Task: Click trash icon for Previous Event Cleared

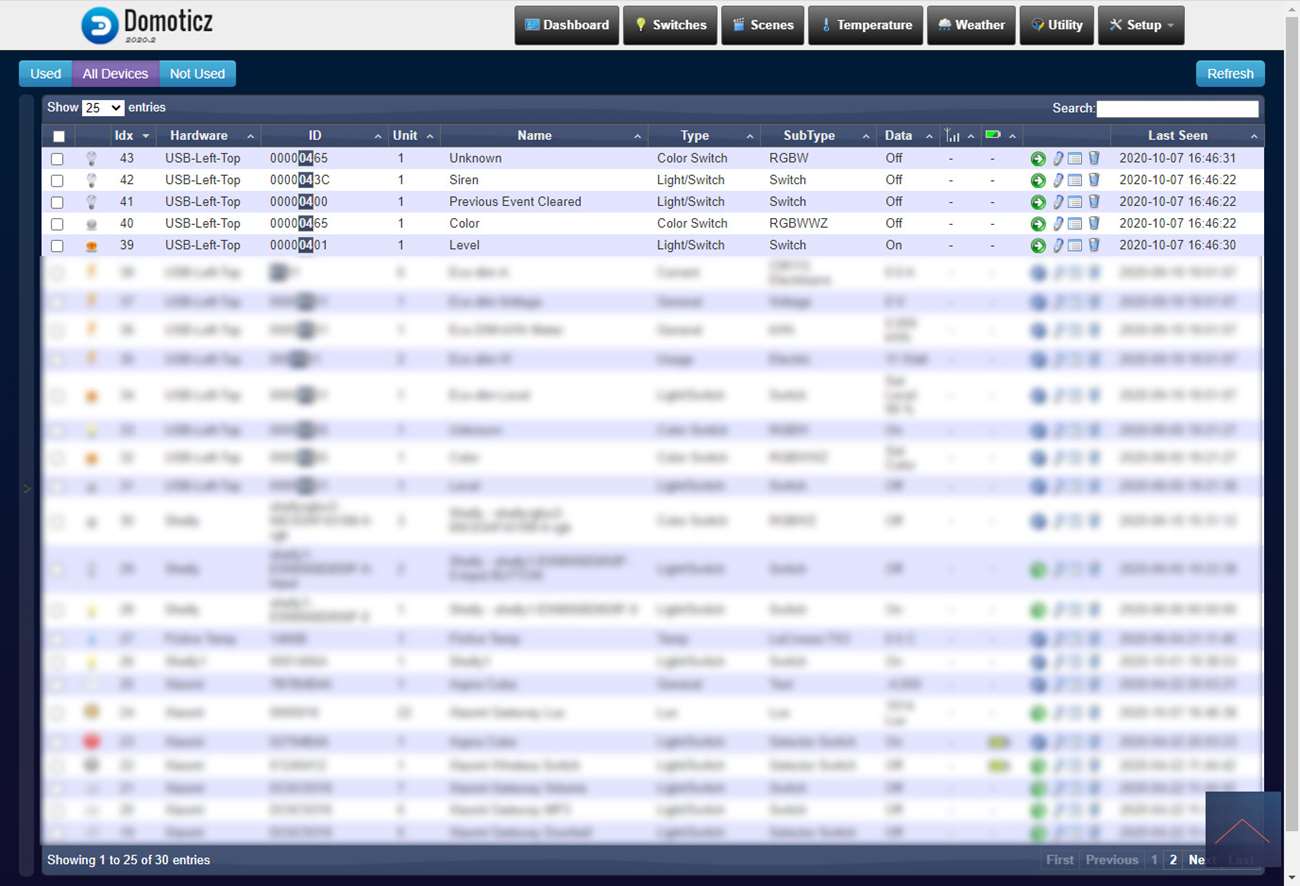Action: (1093, 202)
